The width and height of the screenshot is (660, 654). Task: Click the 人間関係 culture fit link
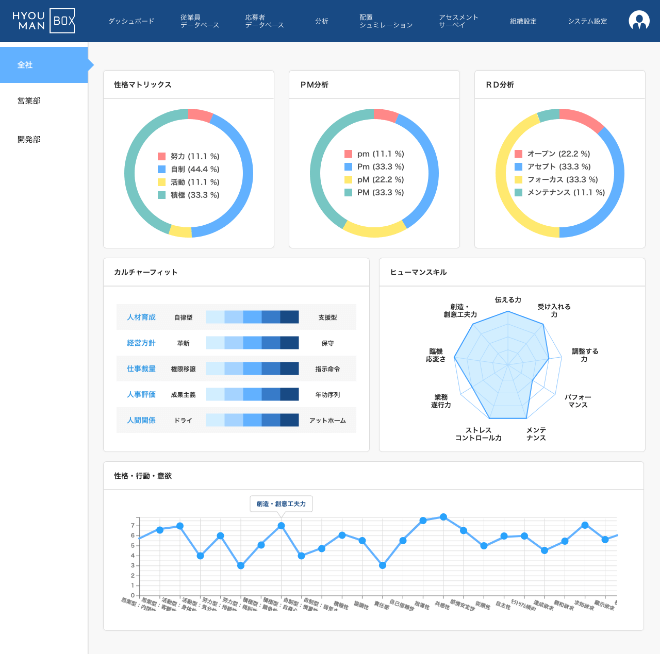point(141,421)
